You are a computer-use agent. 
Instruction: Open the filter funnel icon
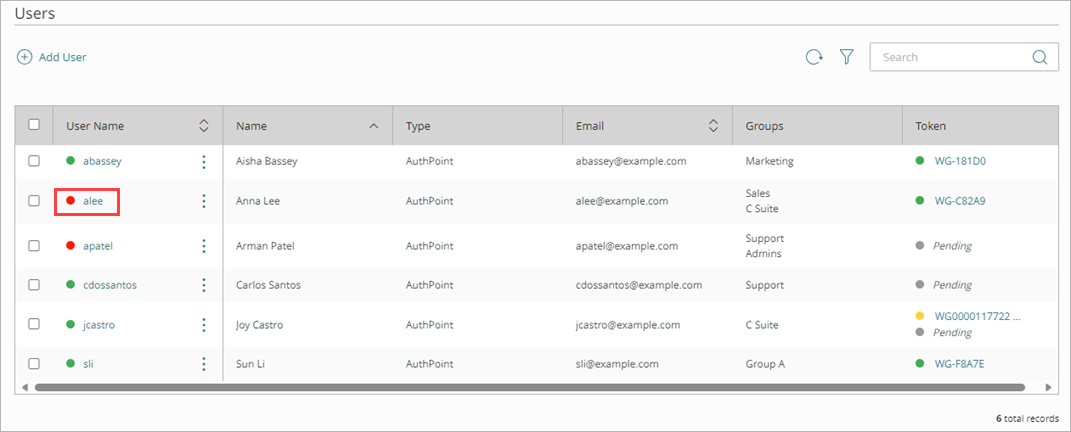pos(846,58)
